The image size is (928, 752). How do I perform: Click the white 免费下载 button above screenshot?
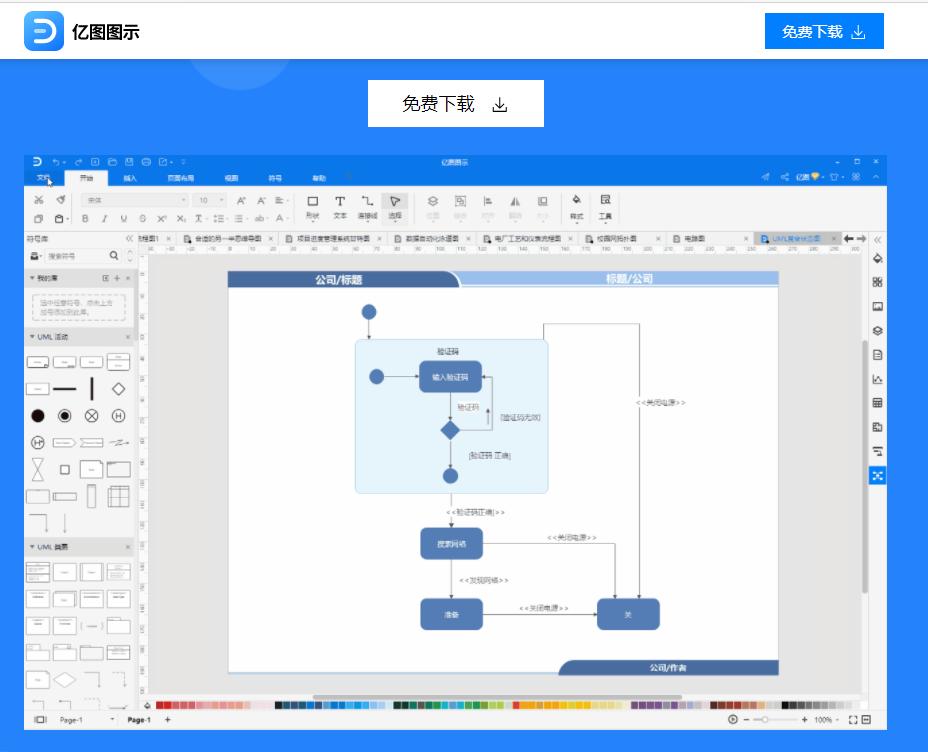click(455, 104)
